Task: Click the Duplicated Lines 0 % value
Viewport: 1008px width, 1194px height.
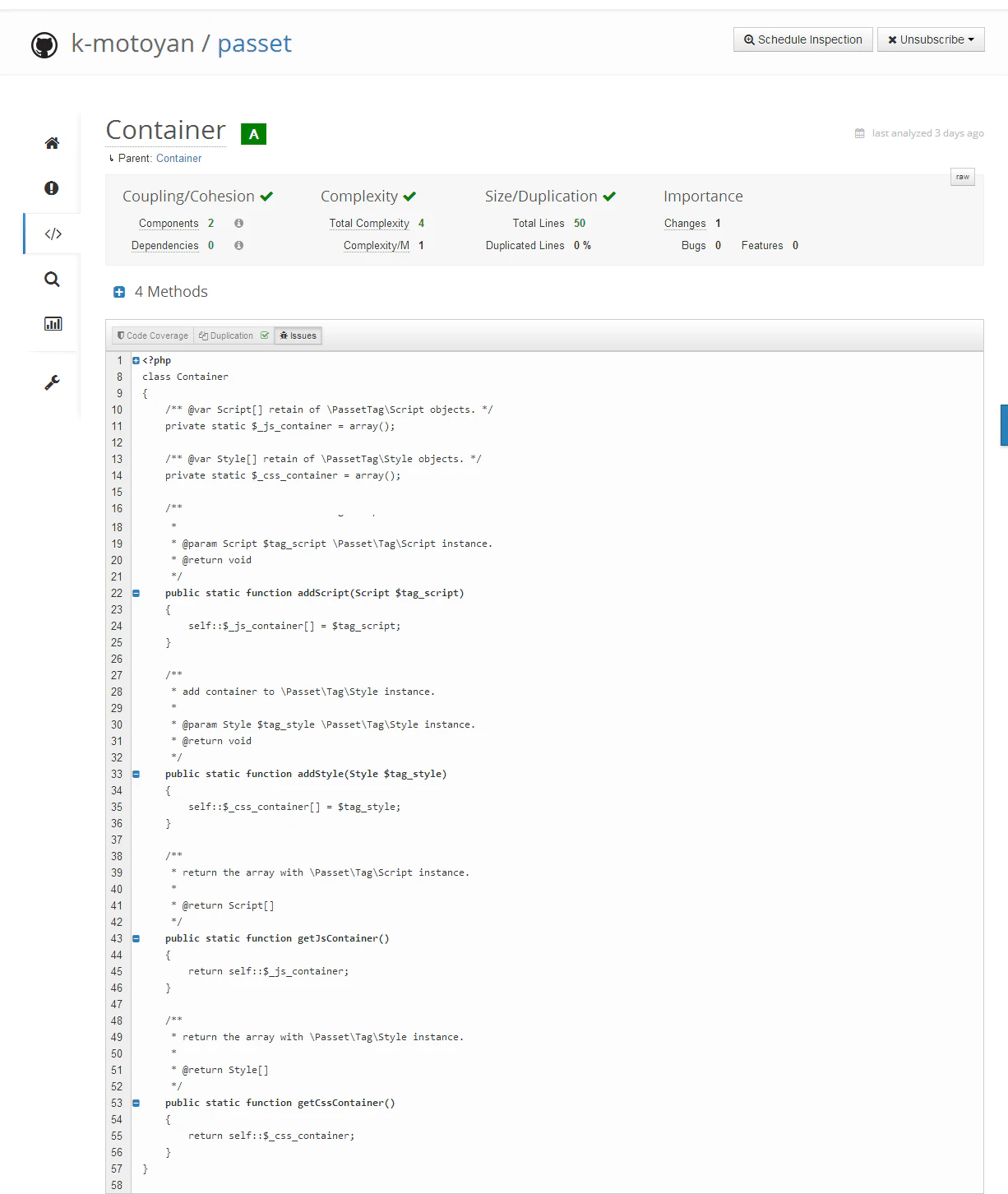Action: pos(582,245)
